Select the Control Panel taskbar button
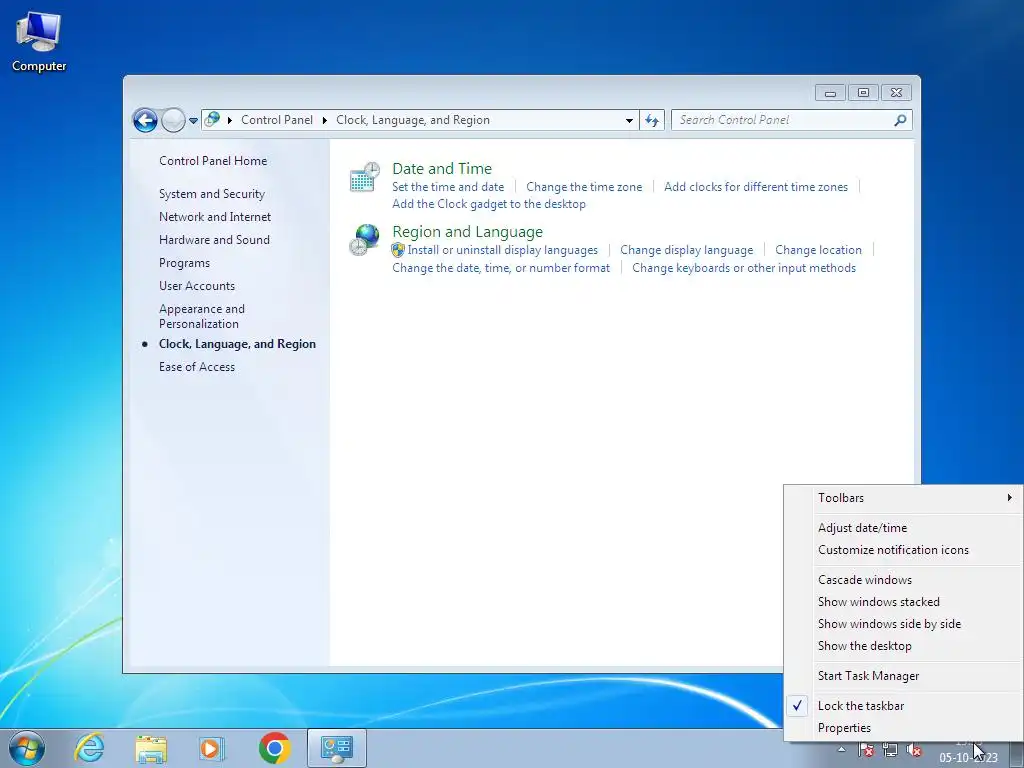 (336, 748)
